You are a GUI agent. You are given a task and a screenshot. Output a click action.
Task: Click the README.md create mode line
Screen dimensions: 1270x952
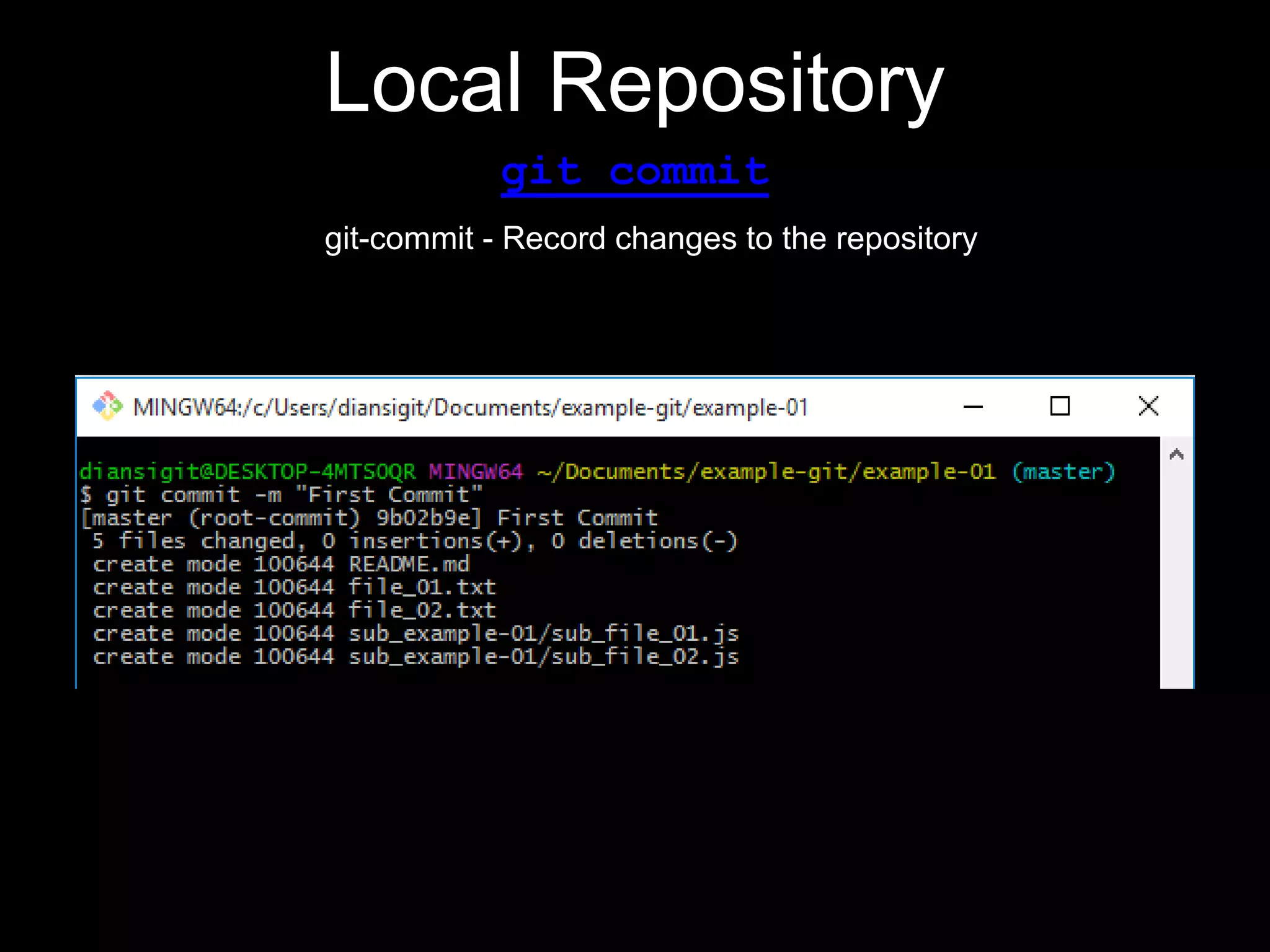pos(281,565)
